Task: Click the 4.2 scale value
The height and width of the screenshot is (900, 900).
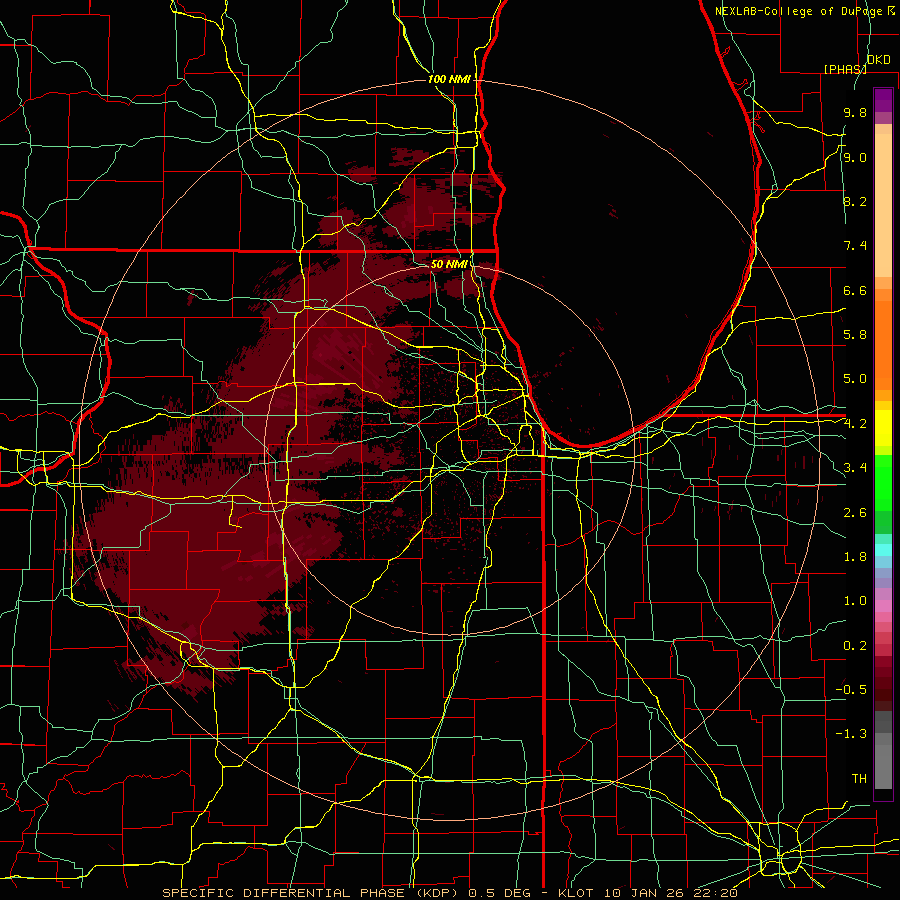Action: point(855,424)
